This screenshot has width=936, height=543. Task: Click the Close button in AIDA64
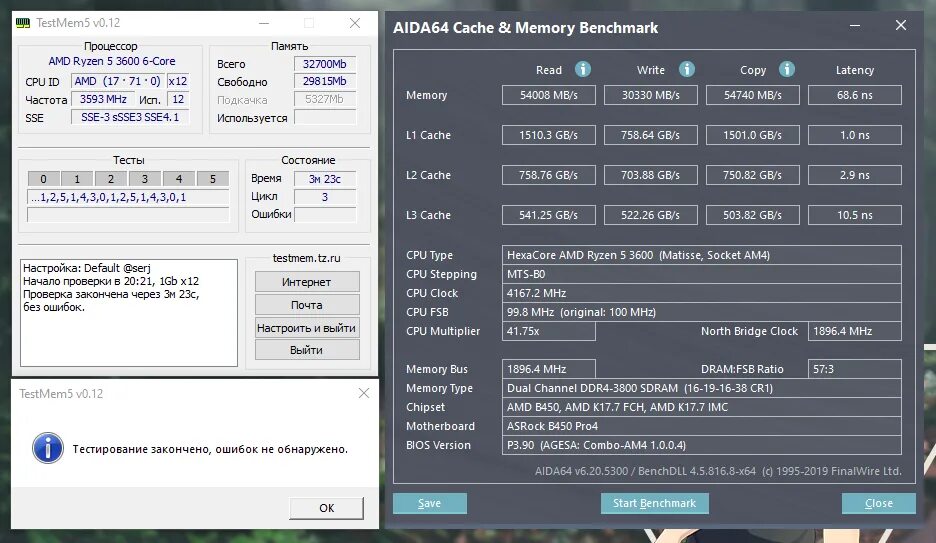coord(879,503)
